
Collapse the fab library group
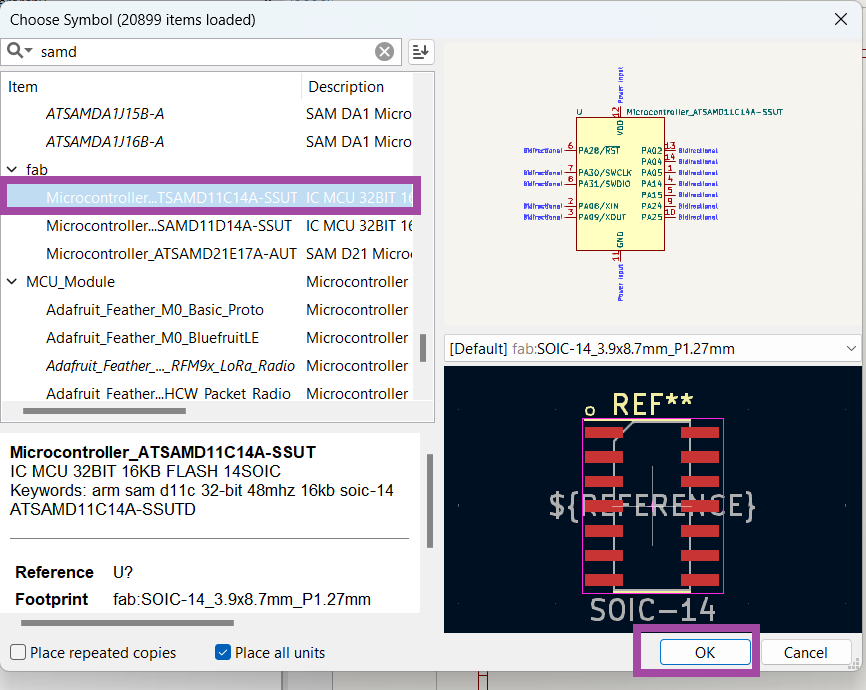(x=12, y=170)
